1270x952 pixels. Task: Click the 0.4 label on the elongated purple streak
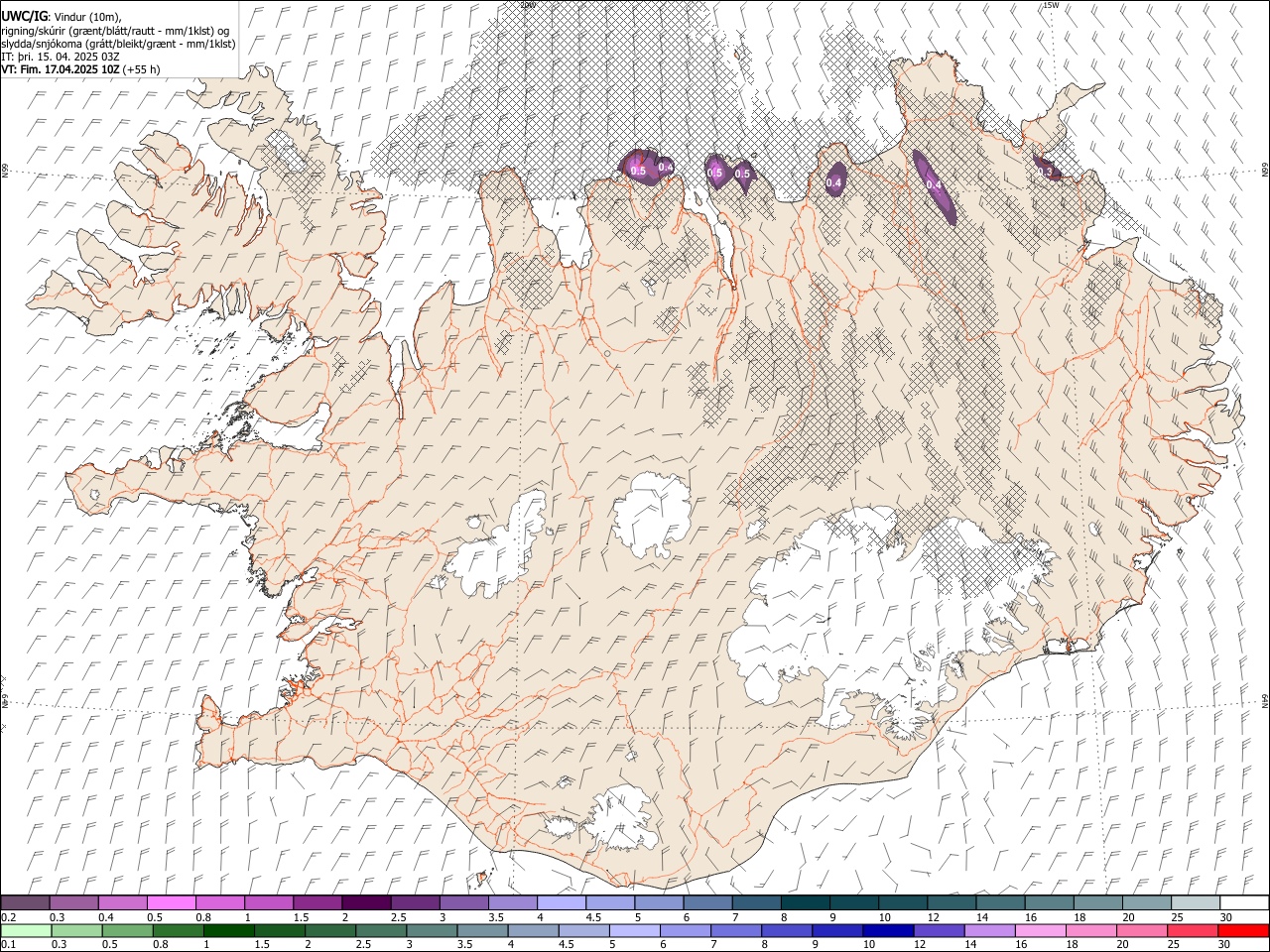click(x=933, y=184)
